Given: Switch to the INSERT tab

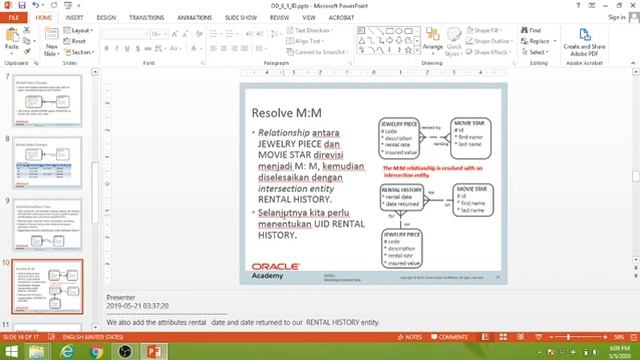Looking at the screenshot, I should click(x=74, y=18).
